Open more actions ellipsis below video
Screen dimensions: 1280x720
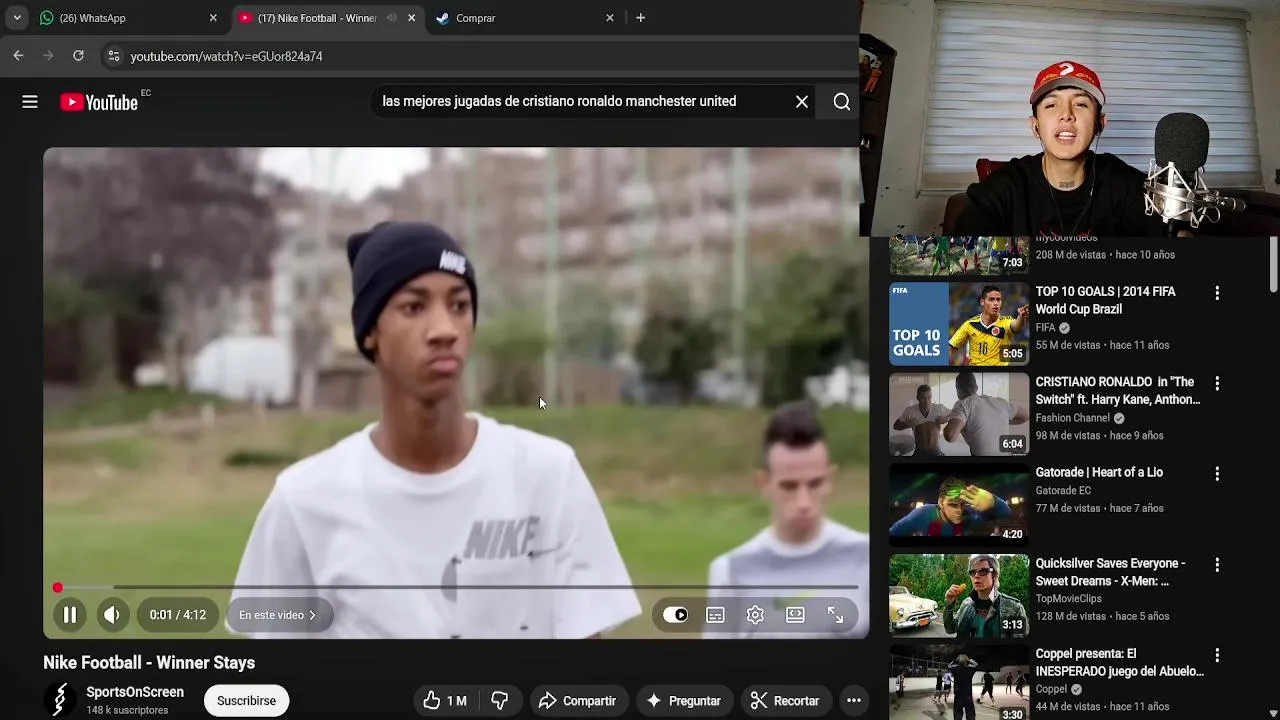point(854,701)
